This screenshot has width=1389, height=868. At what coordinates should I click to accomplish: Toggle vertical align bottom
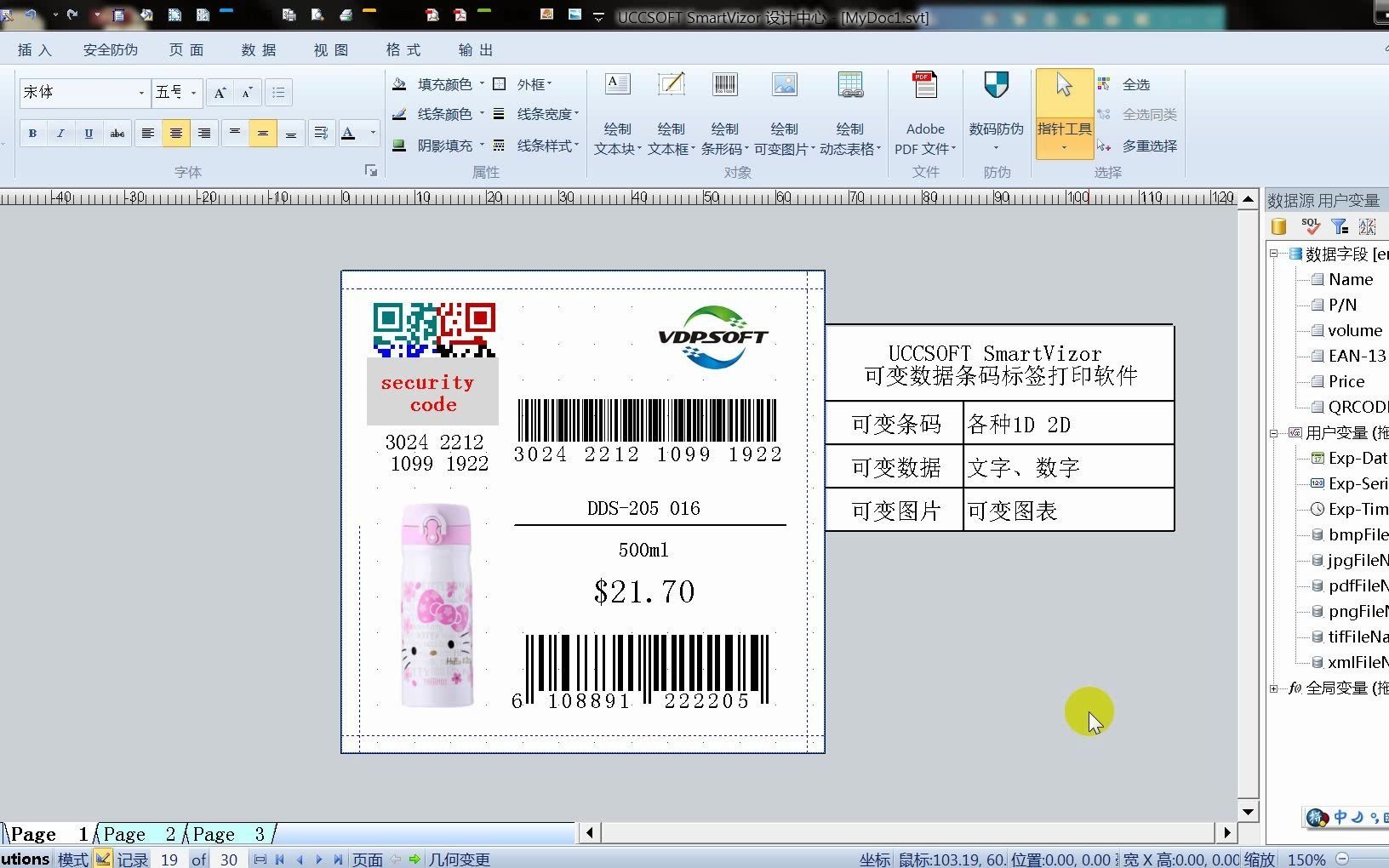point(291,133)
